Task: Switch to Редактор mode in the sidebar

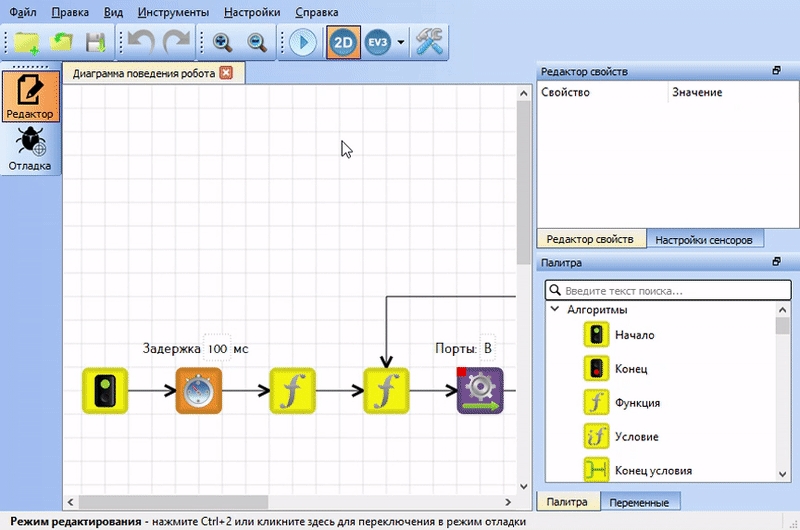Action: coord(30,96)
